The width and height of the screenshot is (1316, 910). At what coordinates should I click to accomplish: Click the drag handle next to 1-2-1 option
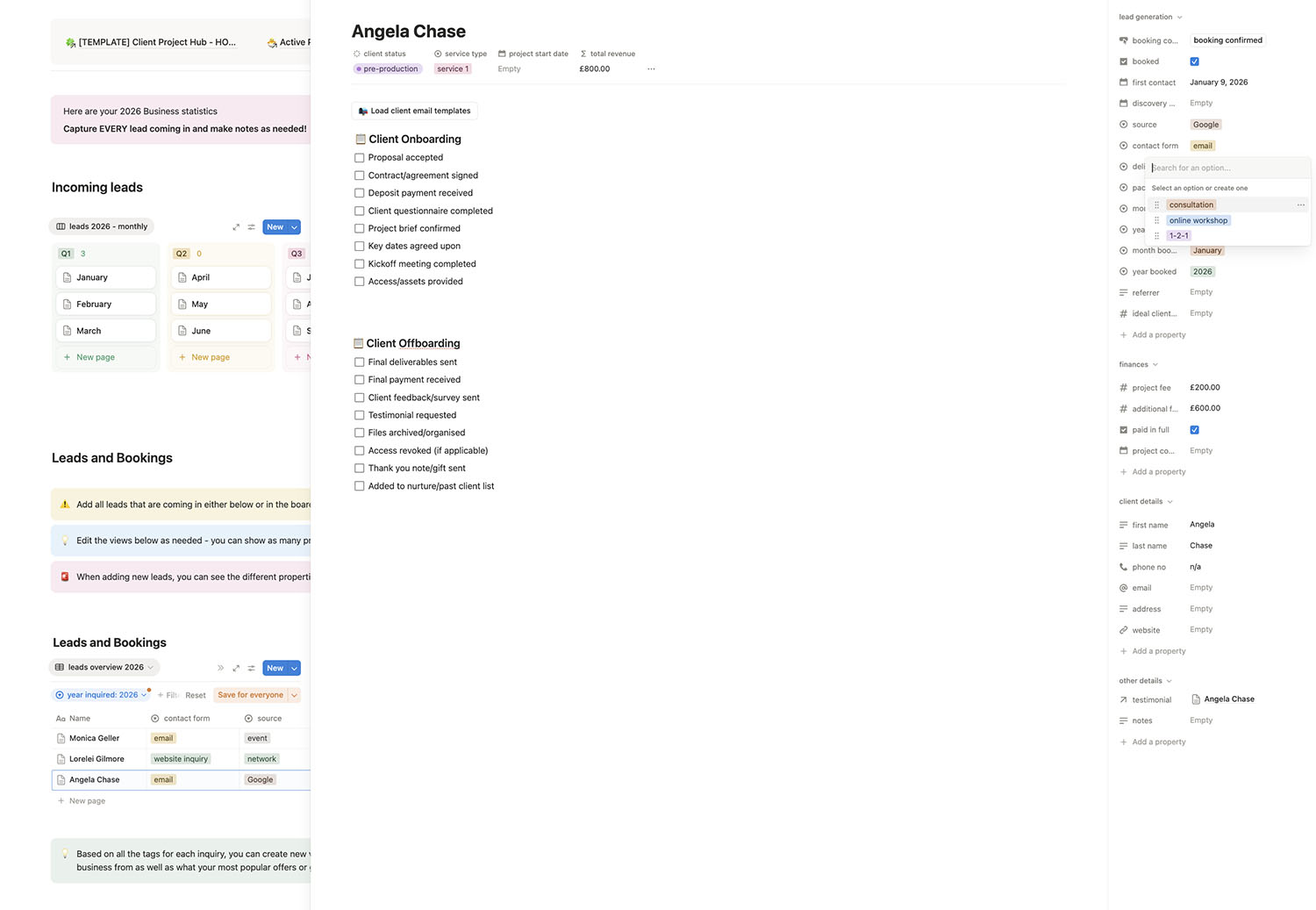(1156, 235)
